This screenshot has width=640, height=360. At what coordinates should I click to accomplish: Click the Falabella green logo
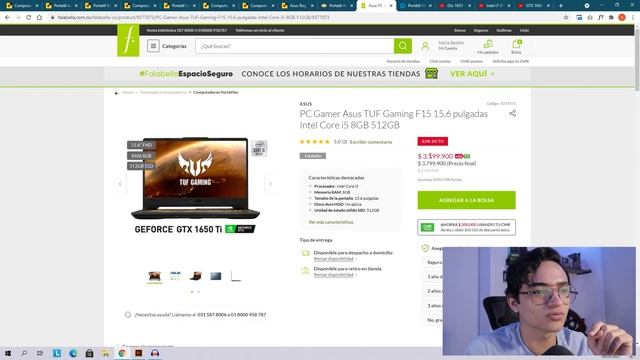pos(128,40)
